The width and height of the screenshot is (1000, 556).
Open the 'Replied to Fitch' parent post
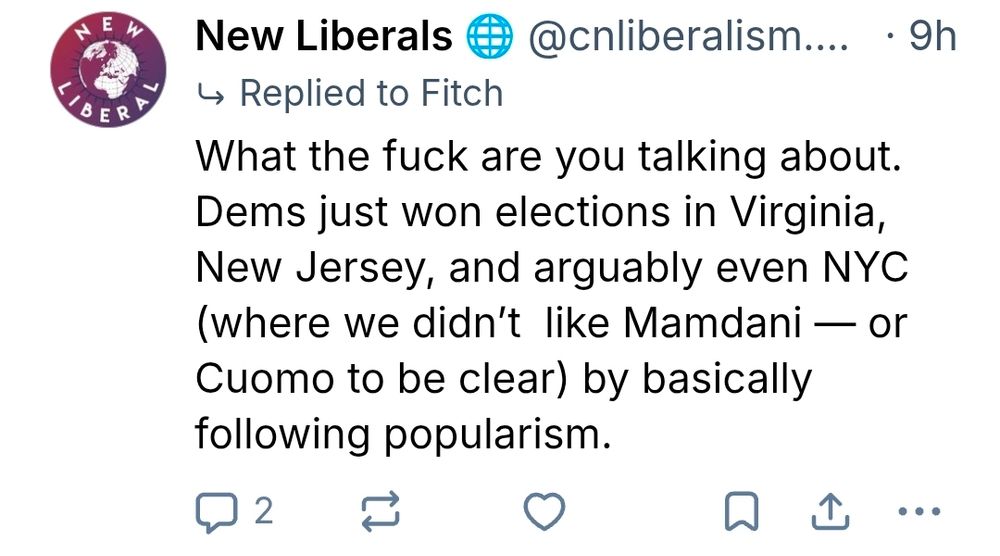click(371, 94)
